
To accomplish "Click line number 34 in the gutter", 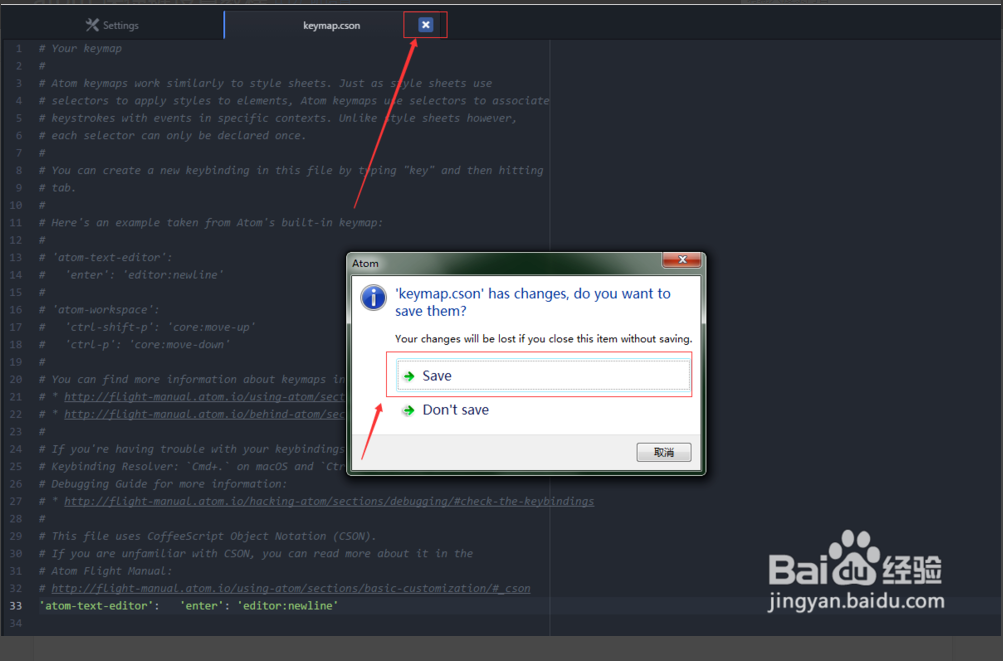I will [x=15, y=623].
